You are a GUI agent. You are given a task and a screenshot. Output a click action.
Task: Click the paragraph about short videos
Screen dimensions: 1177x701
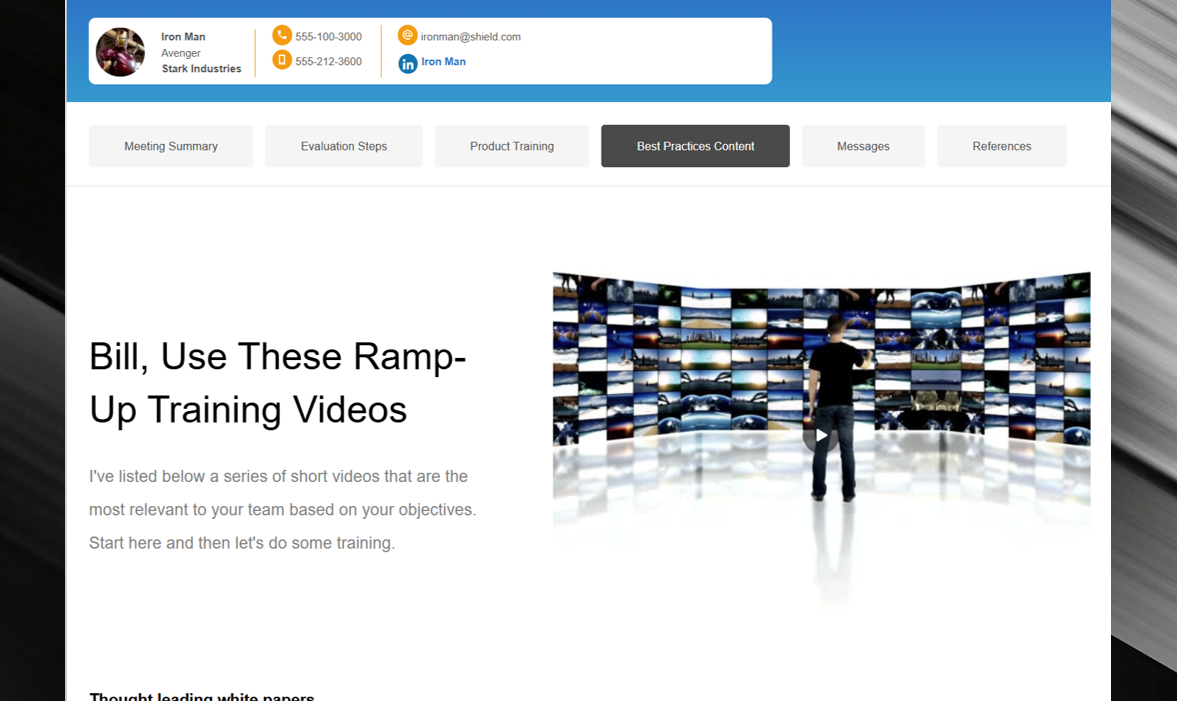click(282, 510)
